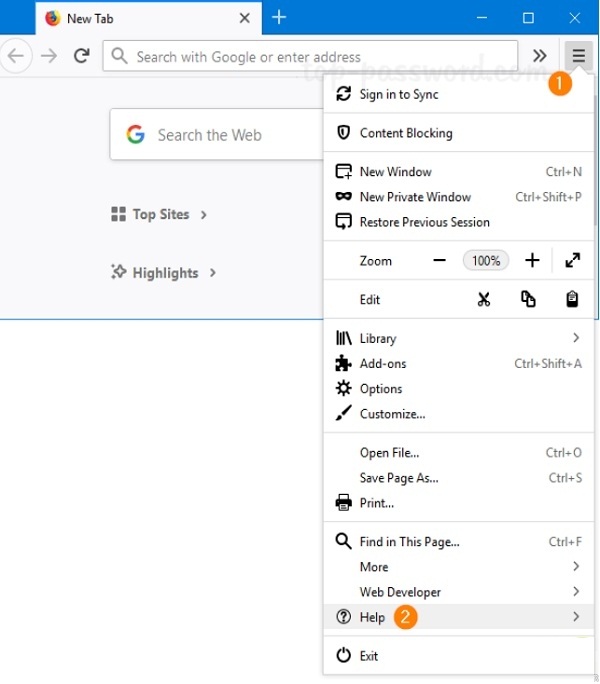The height and width of the screenshot is (684, 600).
Task: Click the Cut scissors icon
Action: [484, 299]
